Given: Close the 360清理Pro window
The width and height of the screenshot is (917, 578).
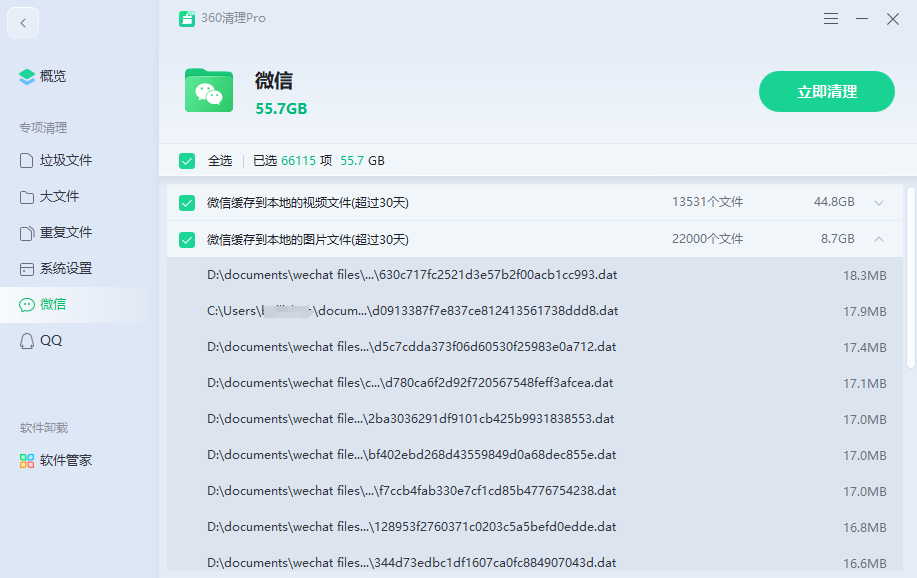Looking at the screenshot, I should 892,19.
